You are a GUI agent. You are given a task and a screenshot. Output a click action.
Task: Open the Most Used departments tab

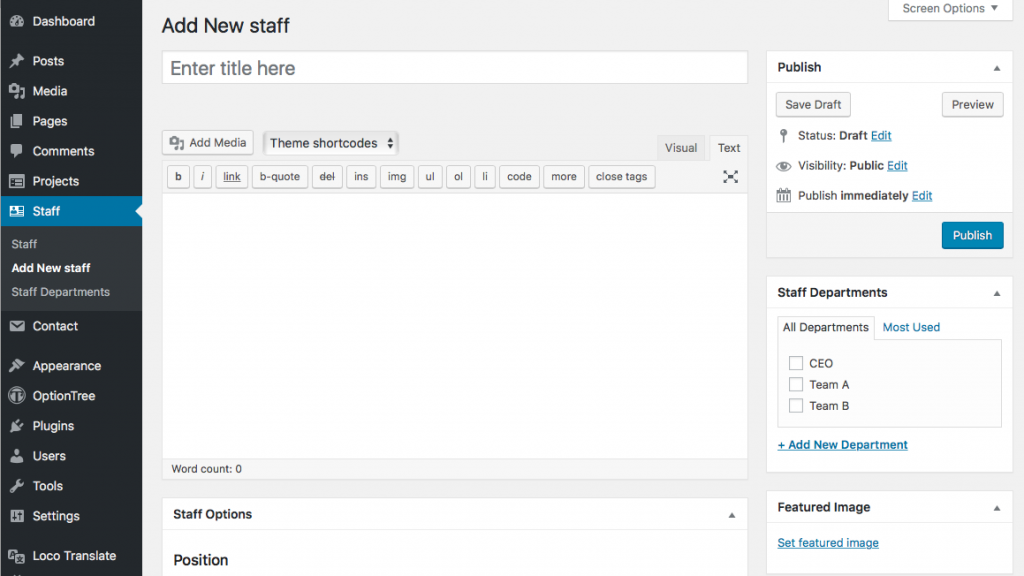[x=911, y=327]
